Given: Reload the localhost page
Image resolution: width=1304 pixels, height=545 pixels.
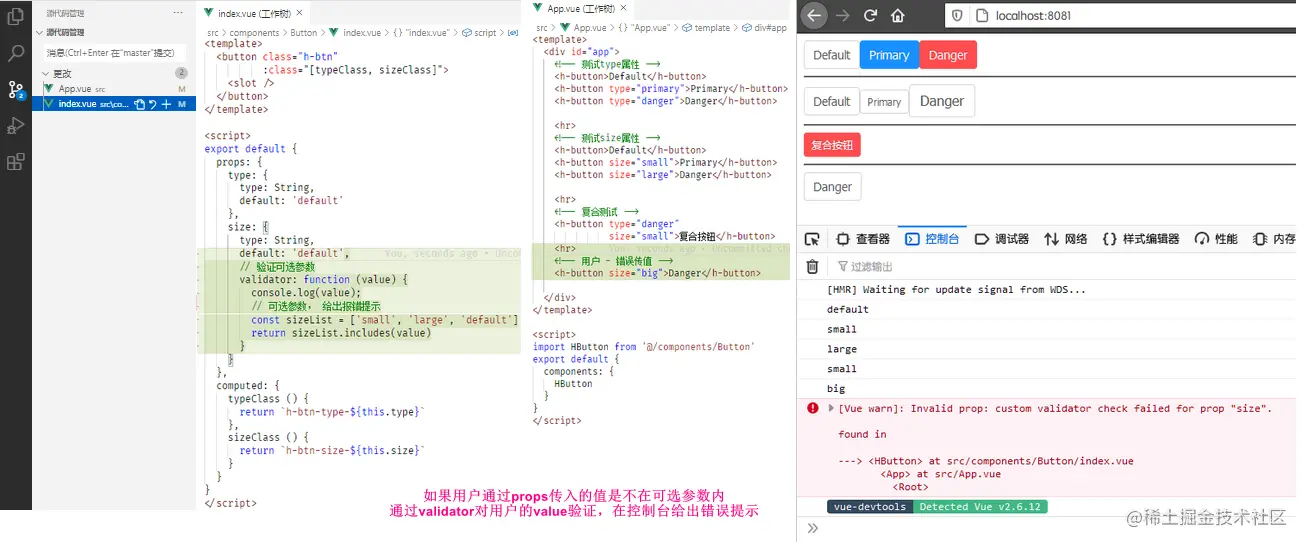Looking at the screenshot, I should (x=870, y=15).
